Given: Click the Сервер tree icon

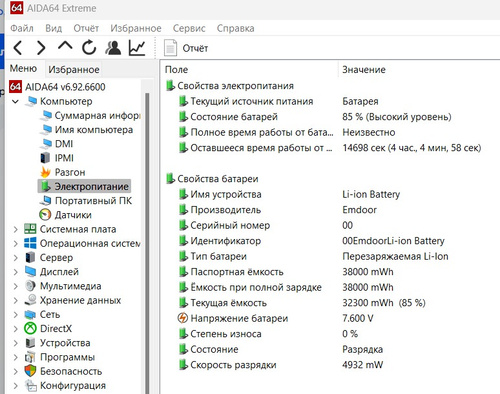Looking at the screenshot, I should [x=30, y=257].
